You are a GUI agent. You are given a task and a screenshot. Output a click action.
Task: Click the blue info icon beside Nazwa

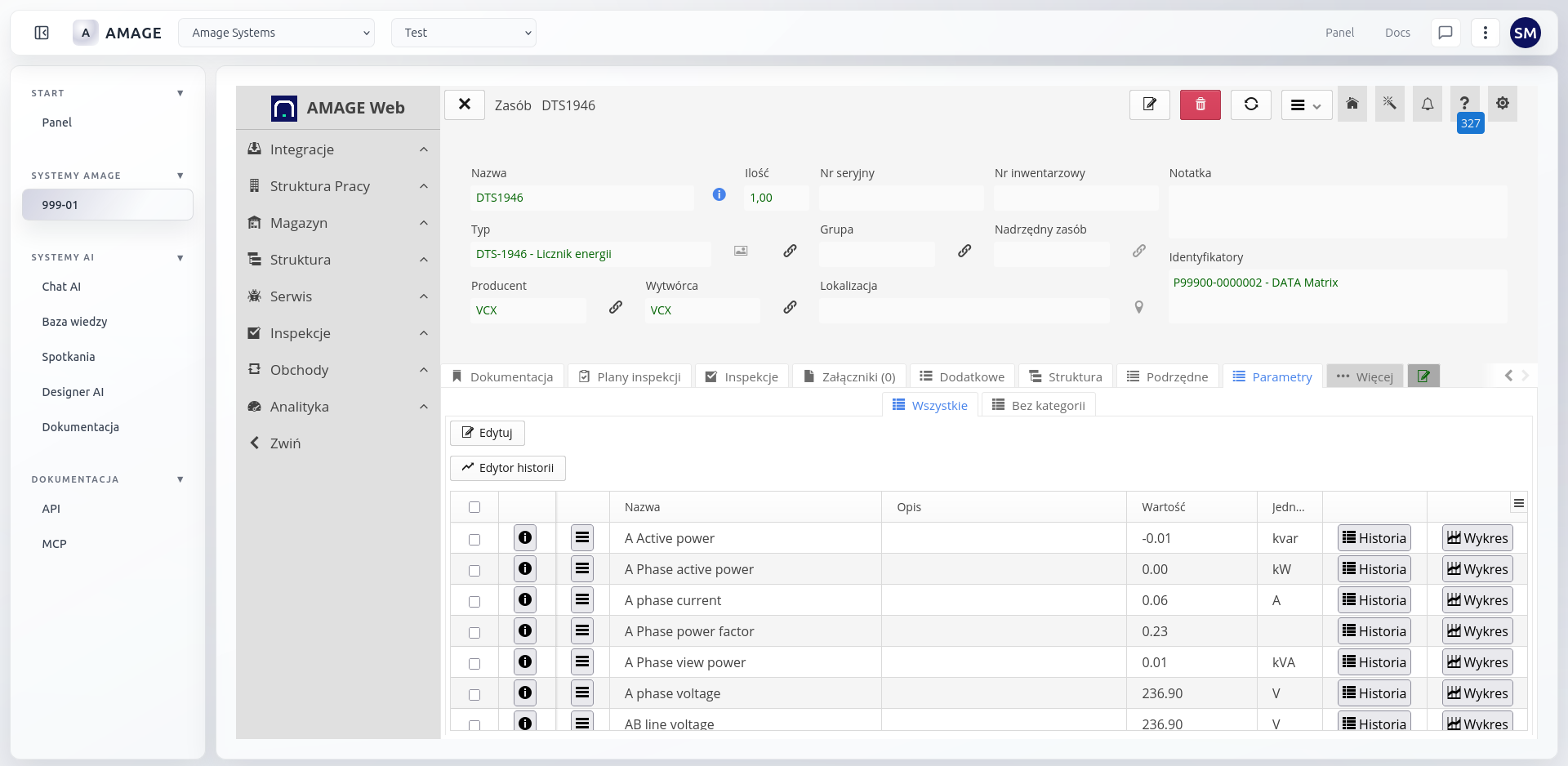coord(719,194)
